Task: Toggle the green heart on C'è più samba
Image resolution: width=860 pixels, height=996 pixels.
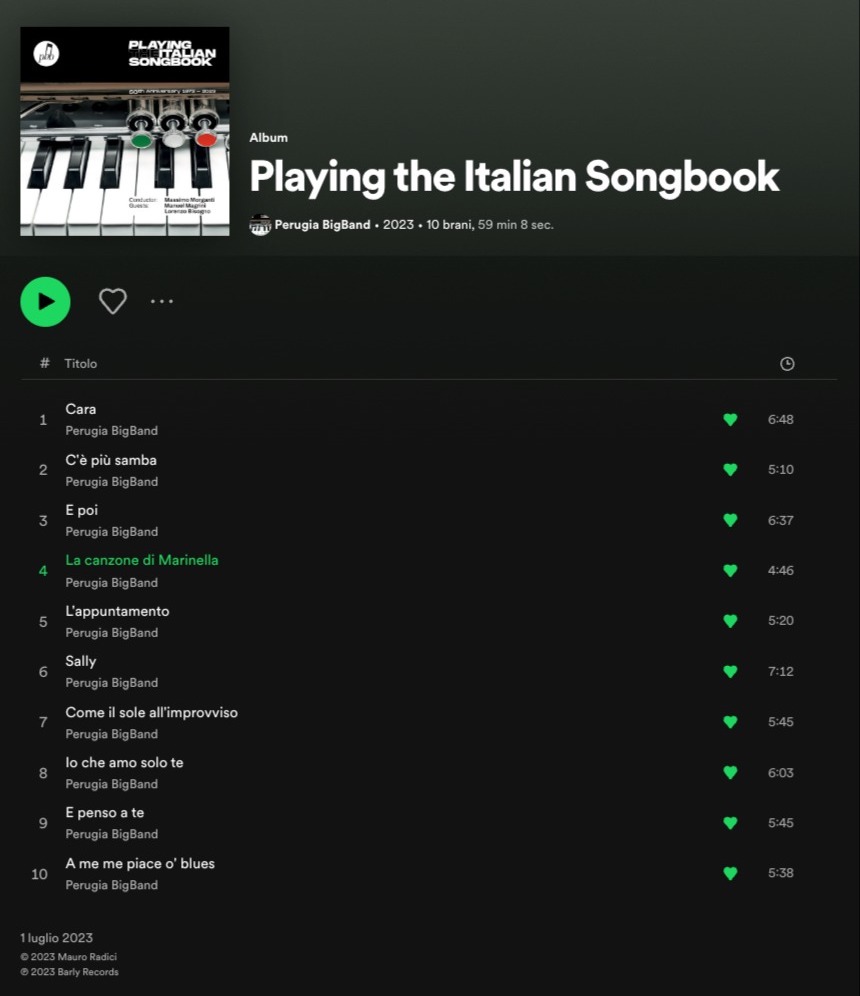Action: 730,469
